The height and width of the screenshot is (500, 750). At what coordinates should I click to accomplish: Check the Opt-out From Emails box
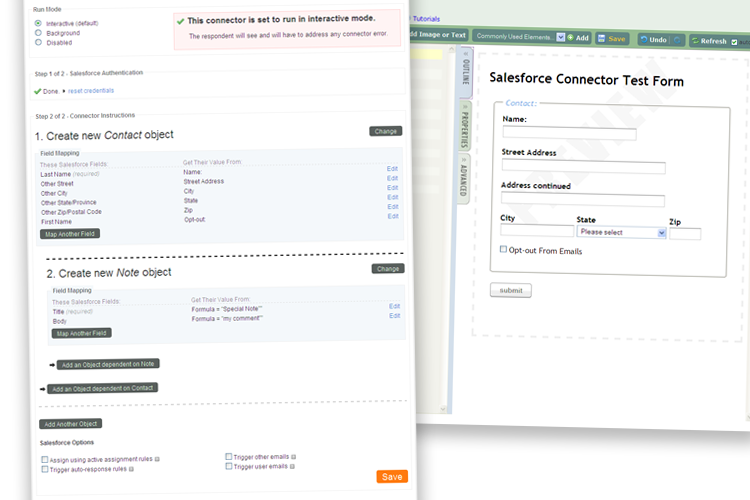[503, 250]
